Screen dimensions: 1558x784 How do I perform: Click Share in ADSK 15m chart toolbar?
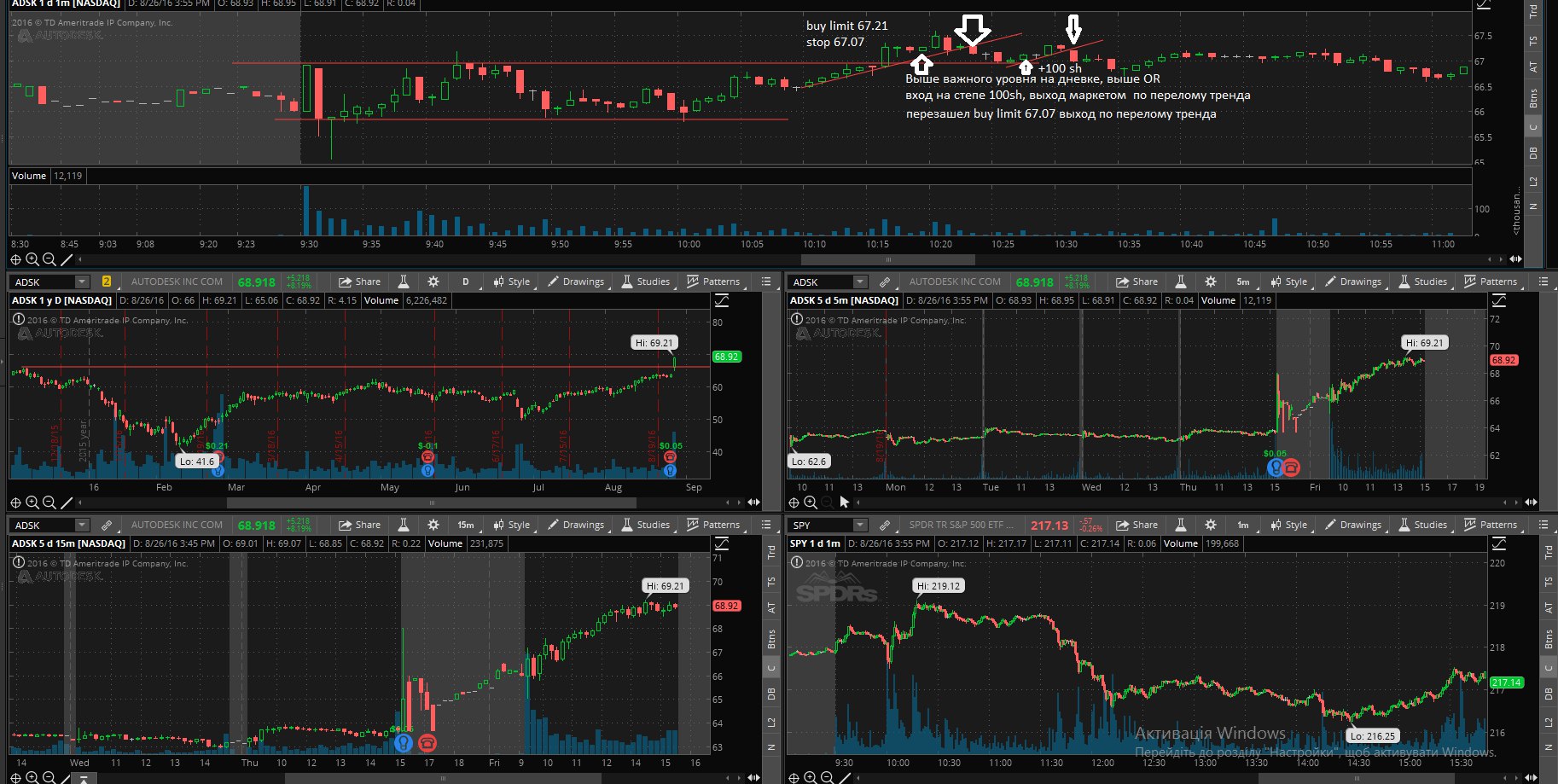[x=359, y=525]
